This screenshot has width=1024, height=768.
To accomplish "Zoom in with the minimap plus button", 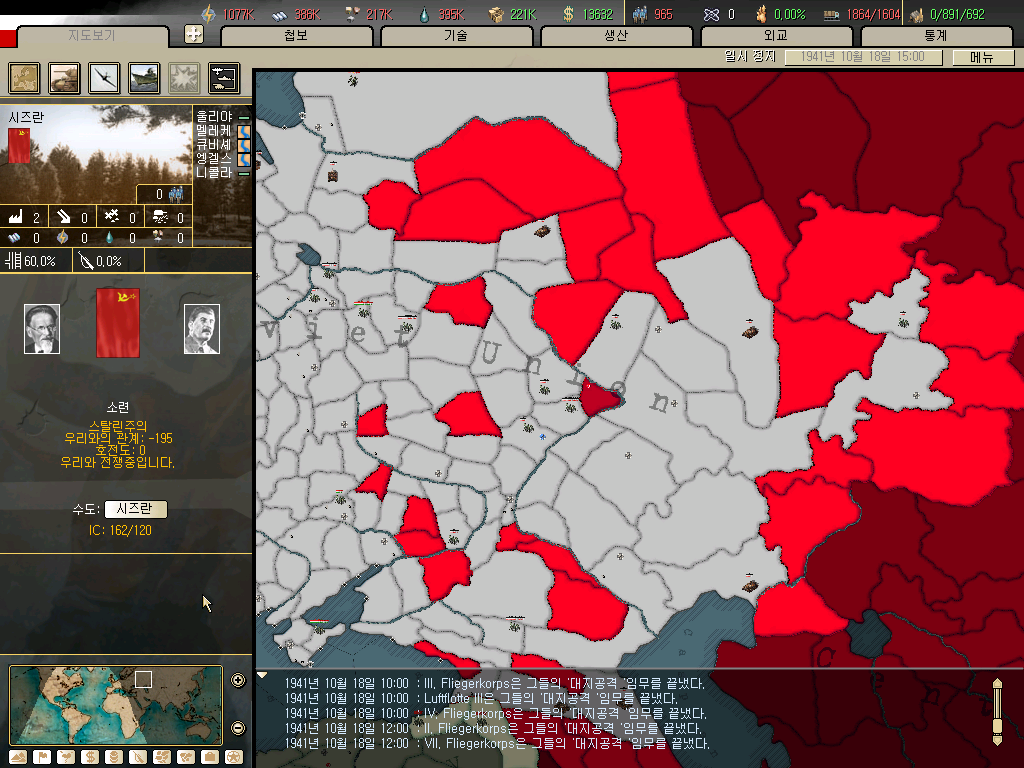I will tap(238, 680).
